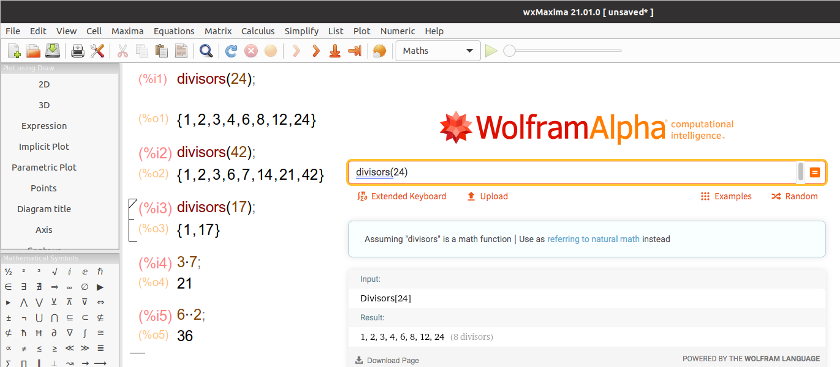
Task: Insert the infinity symbol
Action: [70, 287]
